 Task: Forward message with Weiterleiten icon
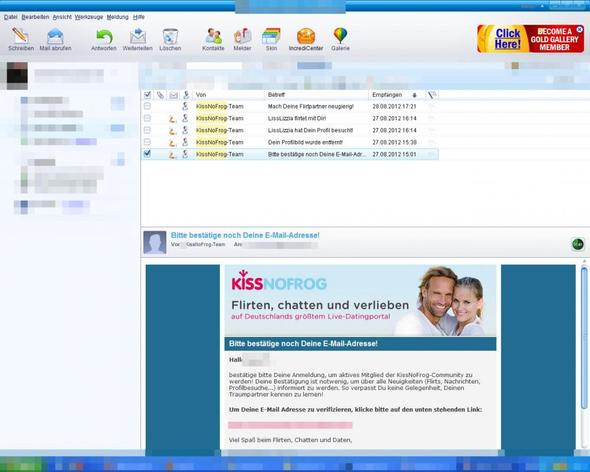138,36
